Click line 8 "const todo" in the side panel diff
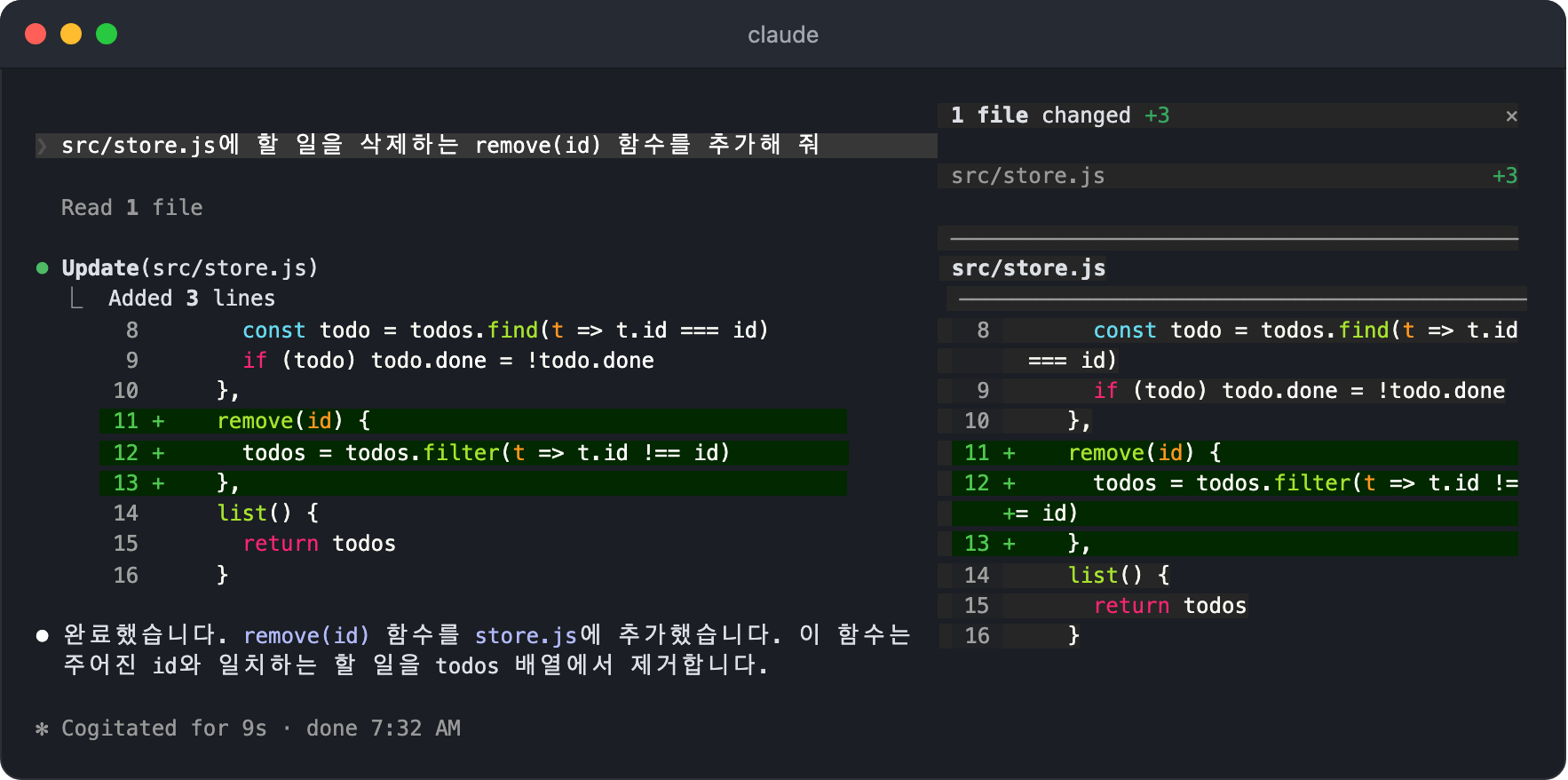The image size is (1568, 780). point(1228,346)
